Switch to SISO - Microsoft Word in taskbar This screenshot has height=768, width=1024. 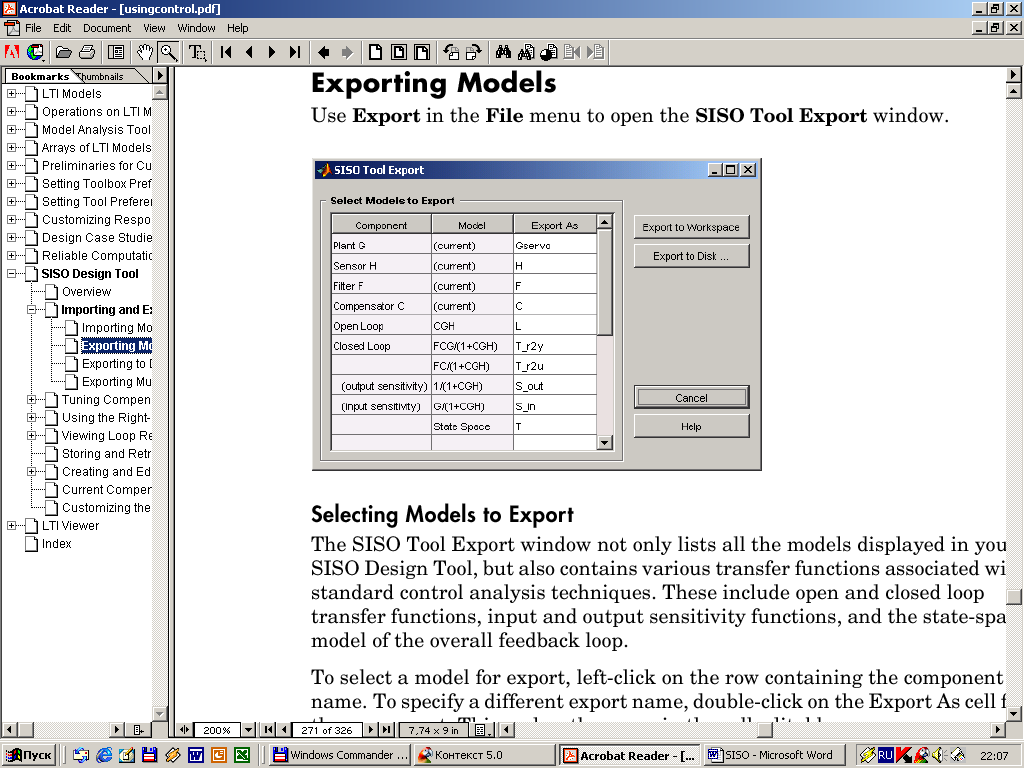770,755
